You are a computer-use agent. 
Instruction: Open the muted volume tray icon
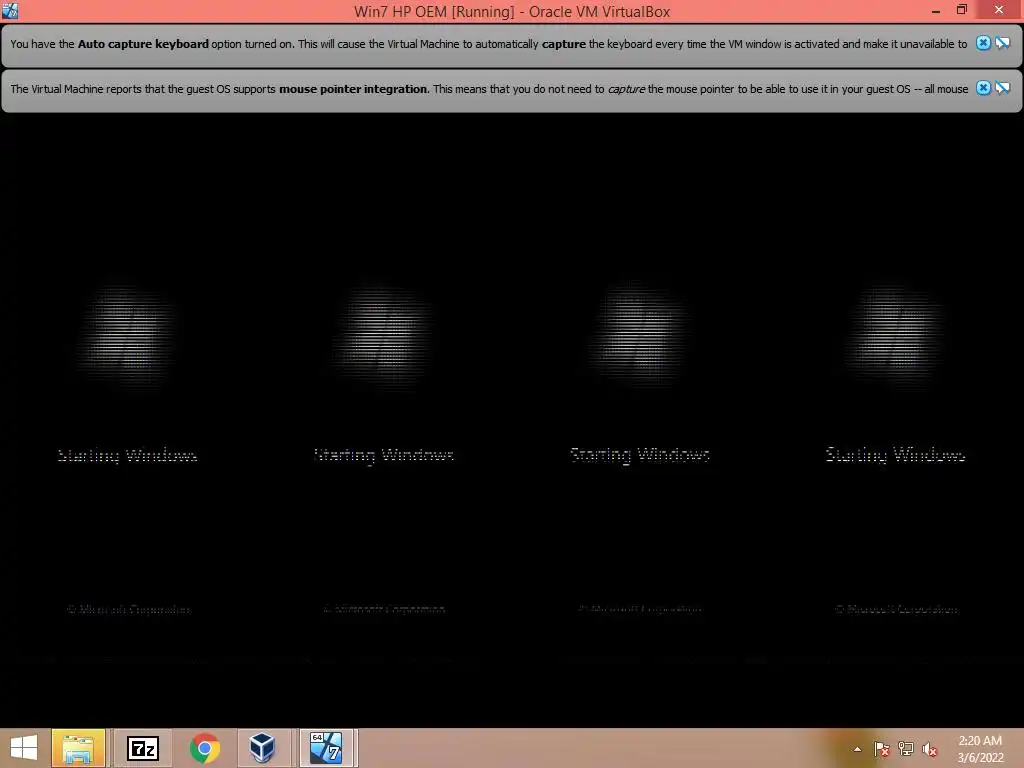tap(929, 749)
